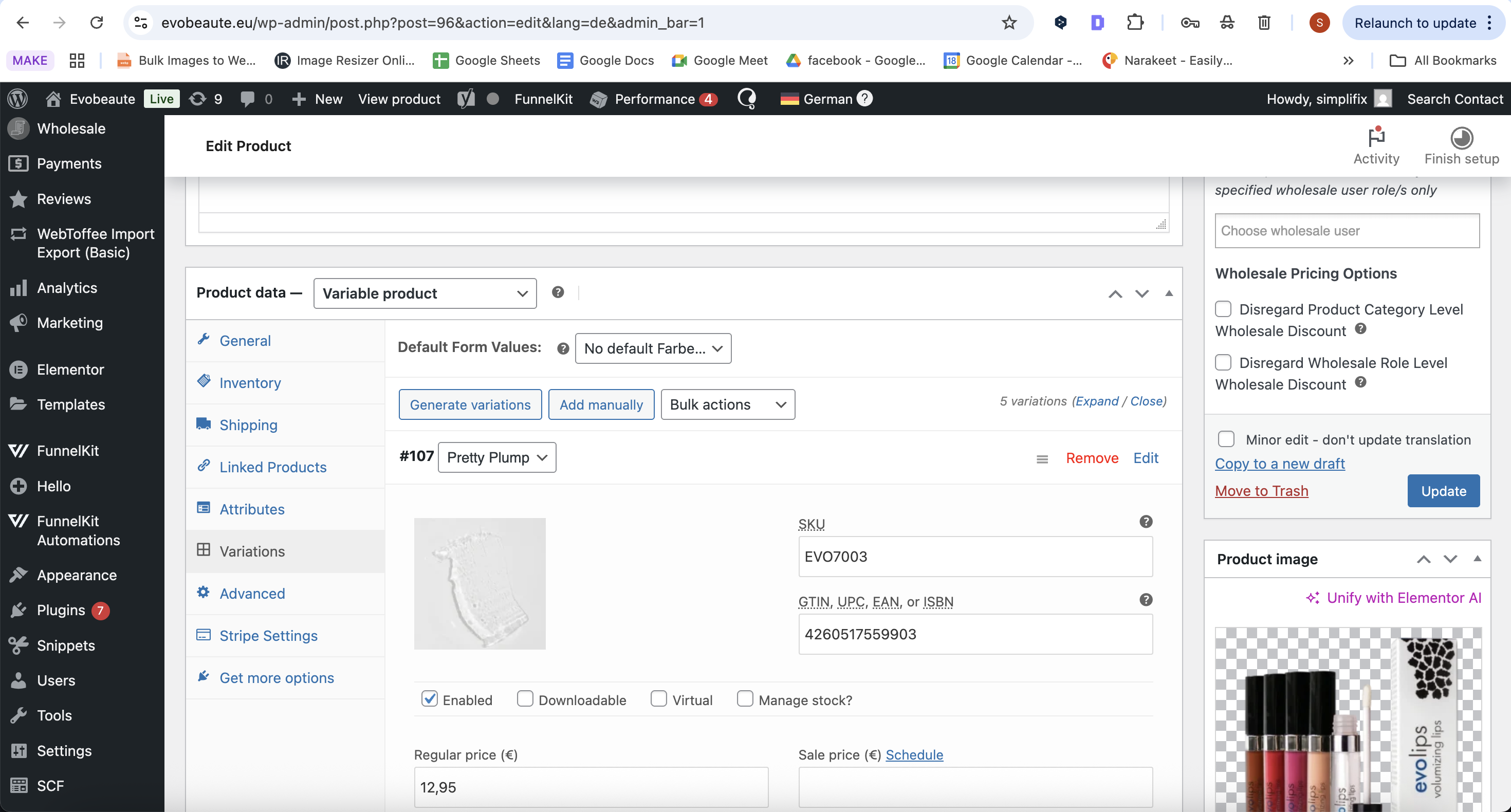Enable the Manage stock? checkbox

pyautogui.click(x=745, y=699)
